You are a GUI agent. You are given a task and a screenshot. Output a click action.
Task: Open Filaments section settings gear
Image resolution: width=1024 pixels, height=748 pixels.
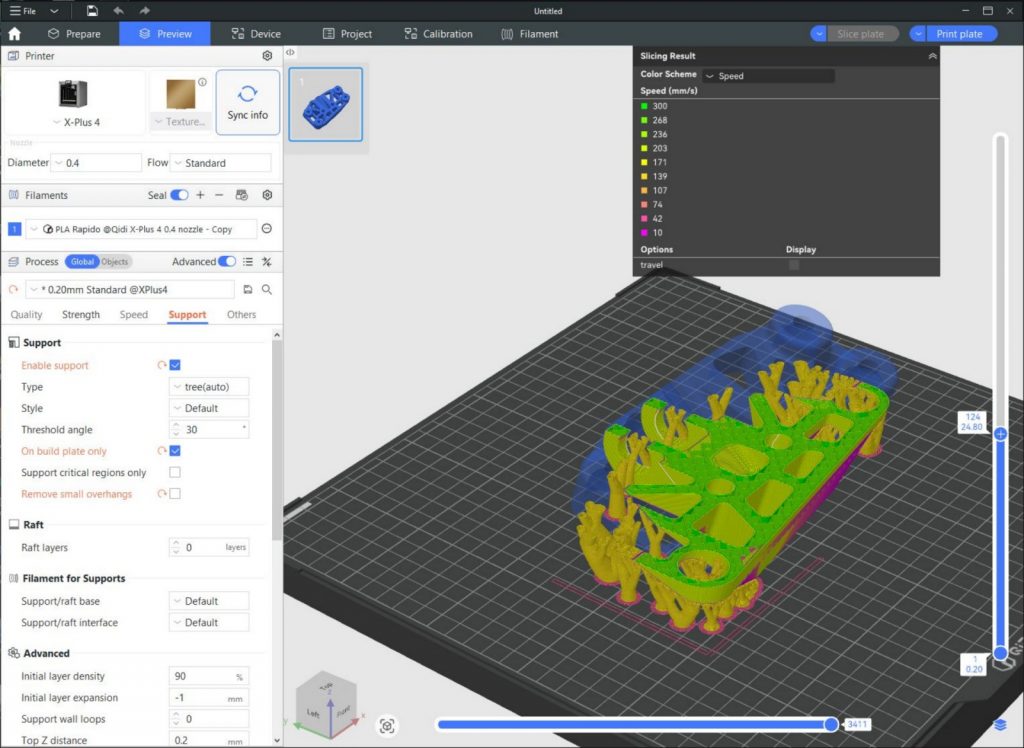[267, 196]
